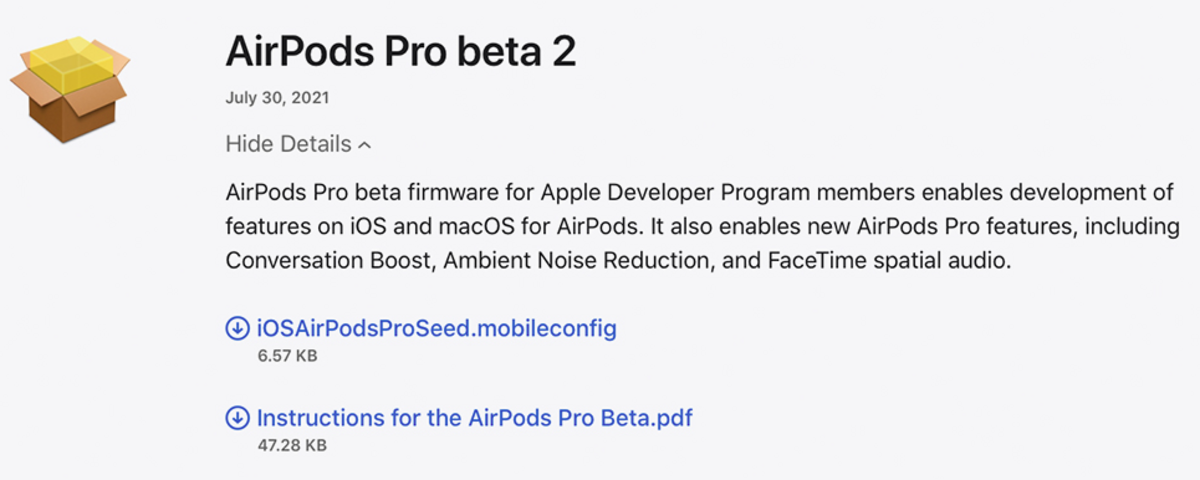Click the Hide Details text link

pyautogui.click(x=288, y=144)
